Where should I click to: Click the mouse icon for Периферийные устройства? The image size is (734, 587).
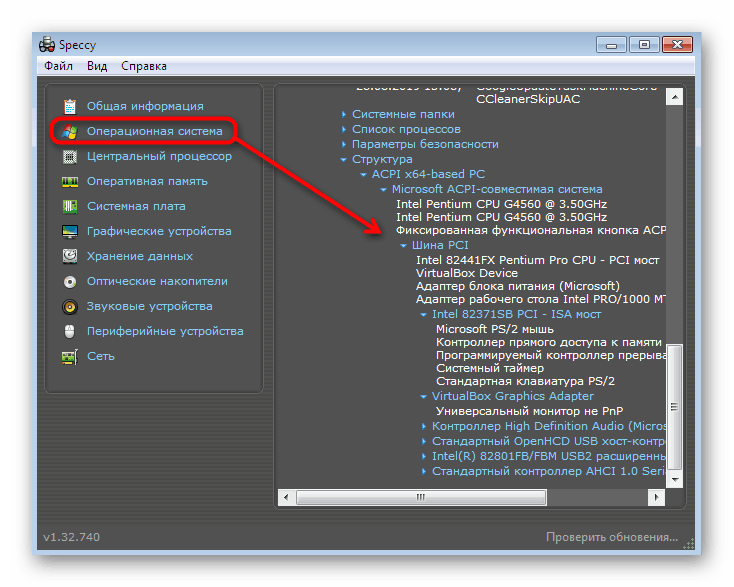click(70, 331)
